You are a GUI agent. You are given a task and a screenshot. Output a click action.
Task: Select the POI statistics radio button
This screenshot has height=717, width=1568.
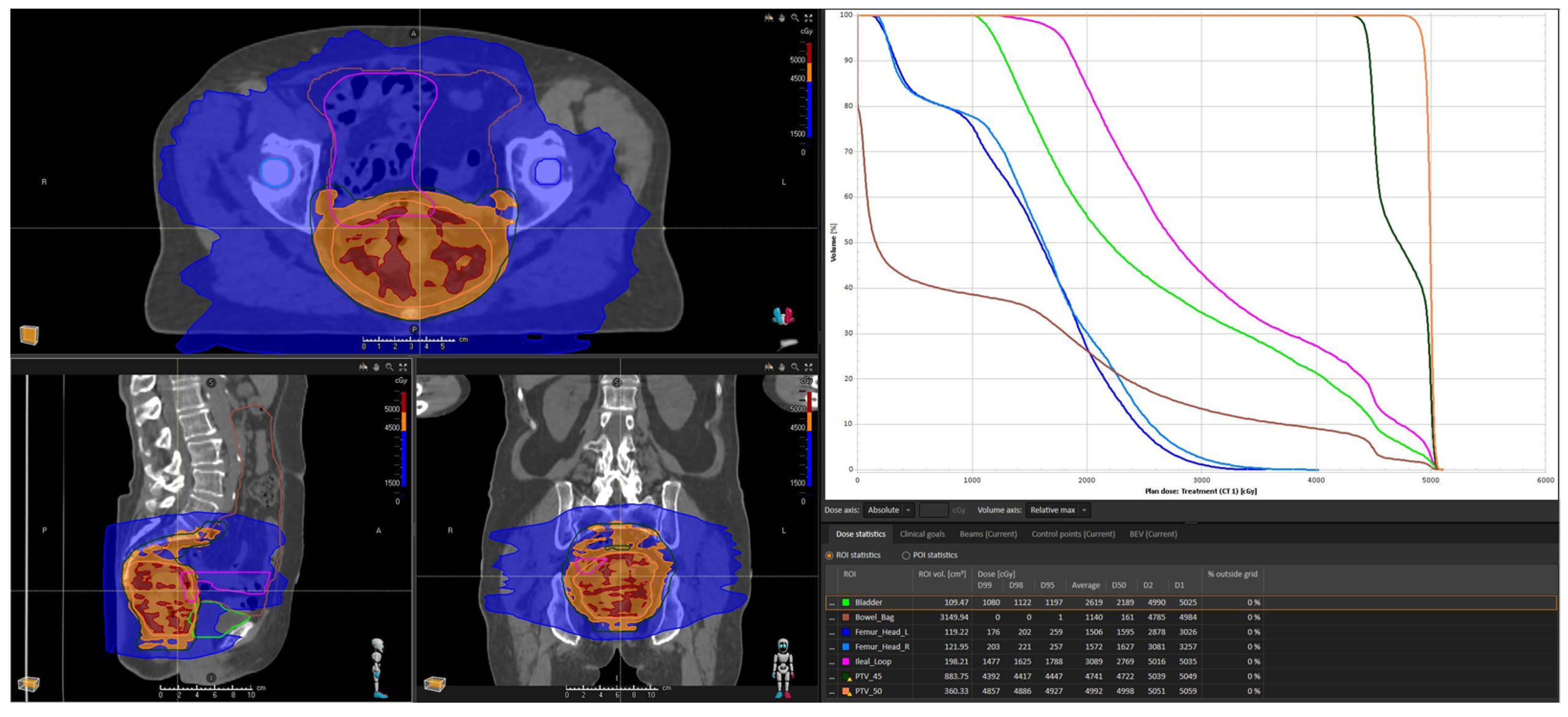coord(906,555)
